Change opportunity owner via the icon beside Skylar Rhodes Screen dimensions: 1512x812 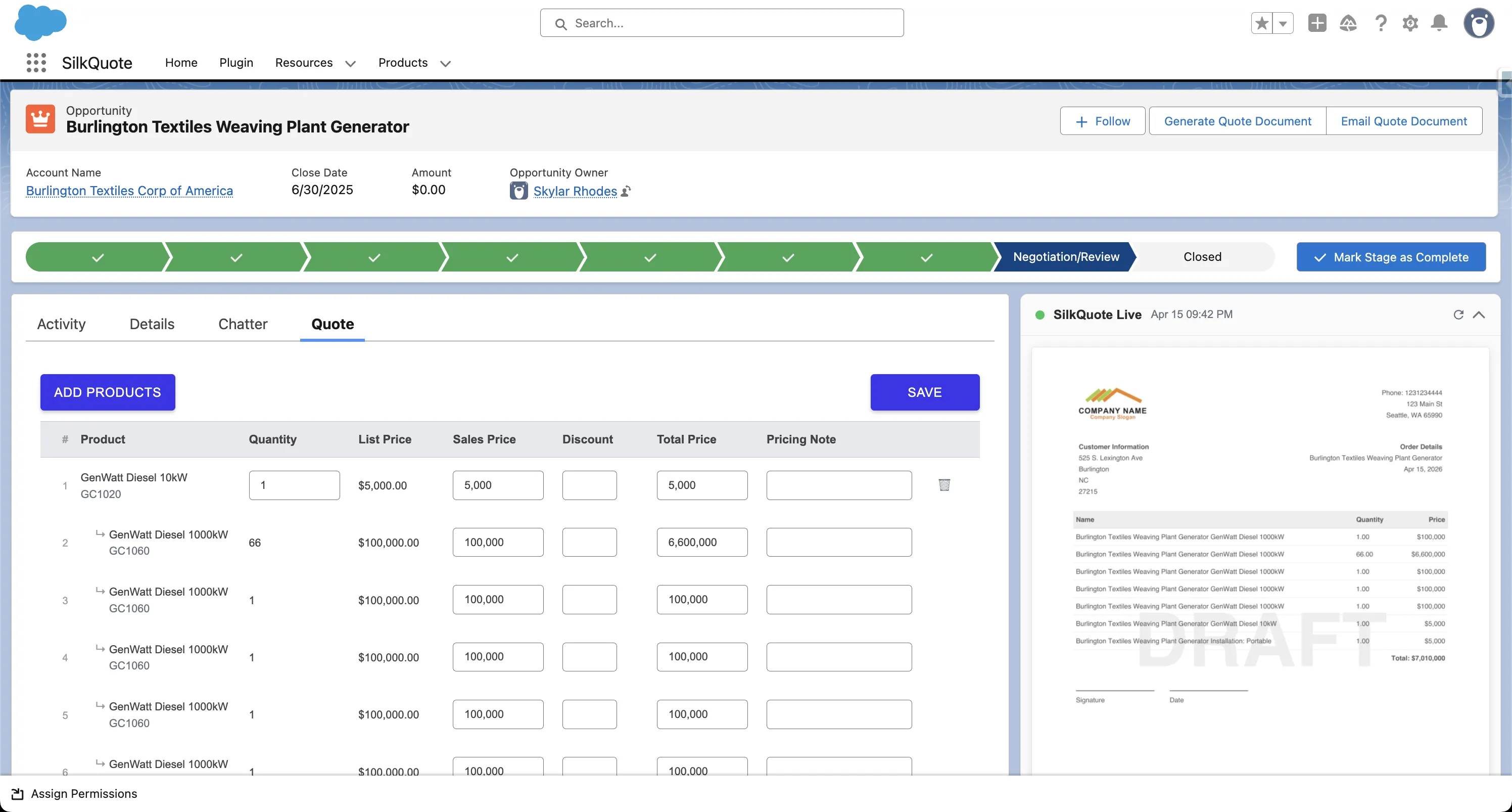(x=626, y=191)
